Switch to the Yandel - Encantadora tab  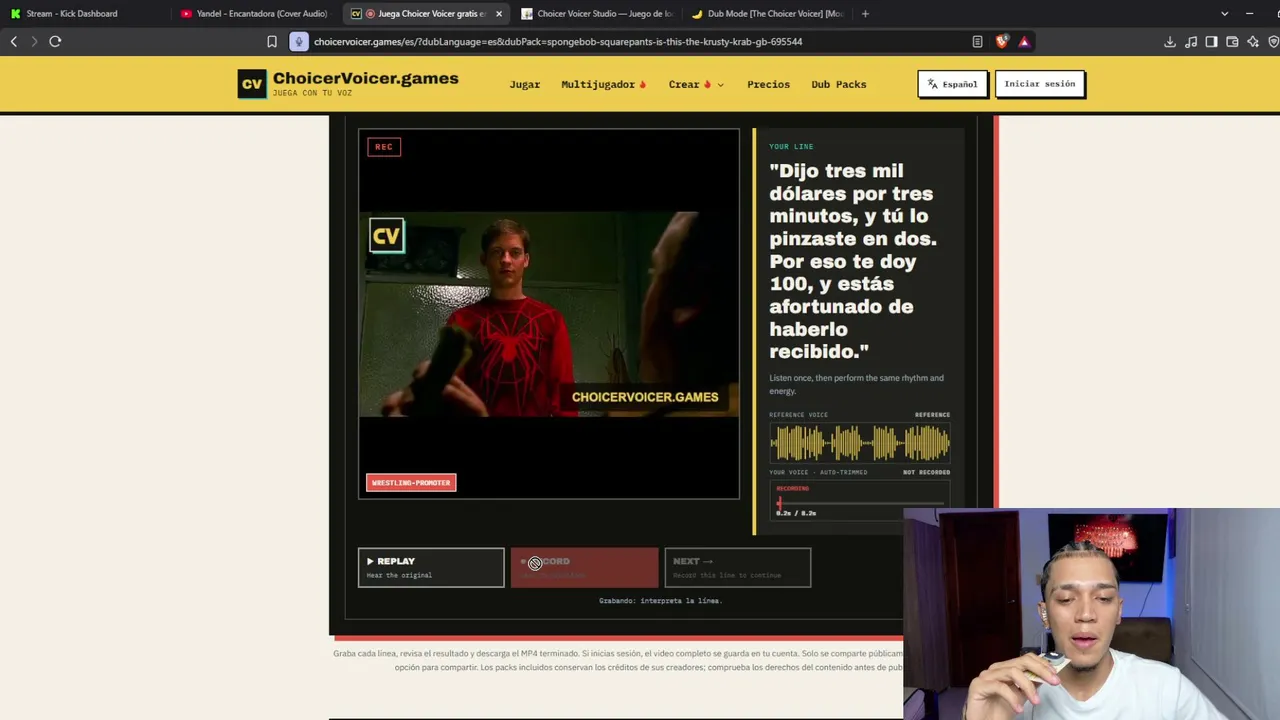(254, 14)
